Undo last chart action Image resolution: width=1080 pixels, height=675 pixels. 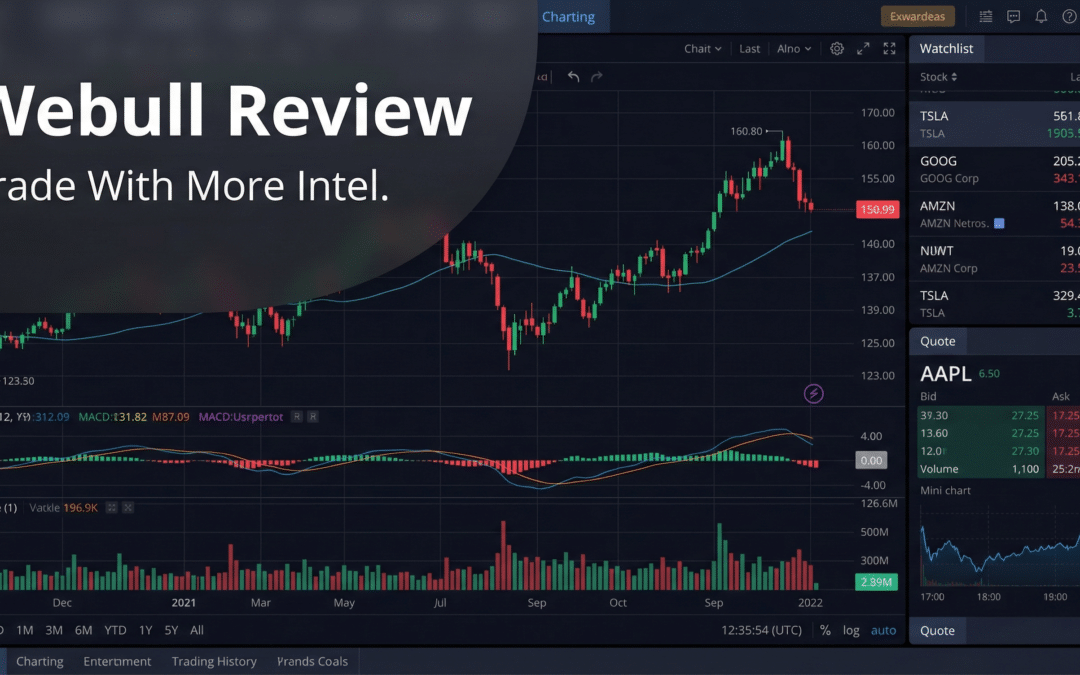click(x=573, y=76)
